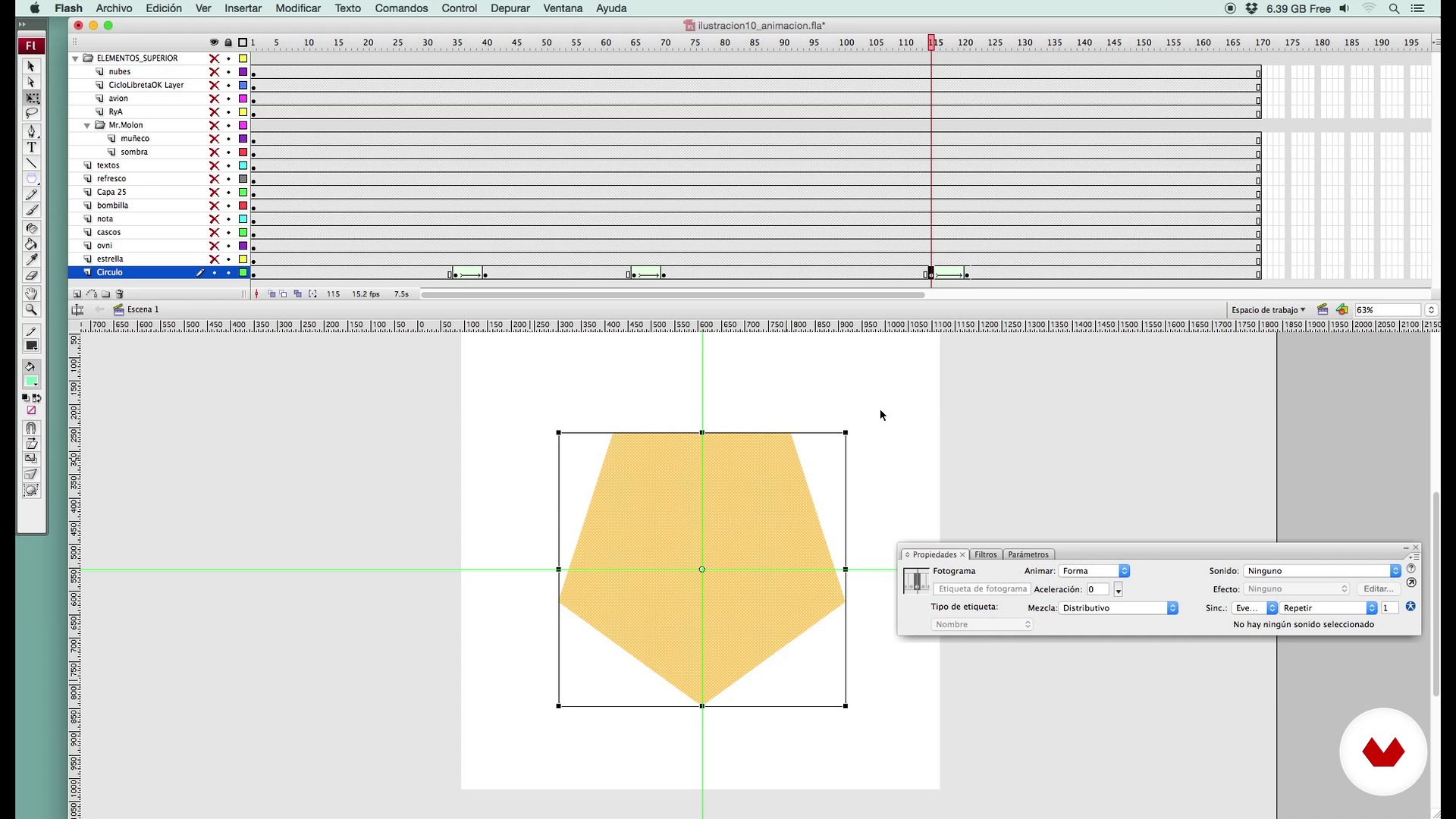Open the Ventana menu
1456x819 pixels.
coord(563,8)
